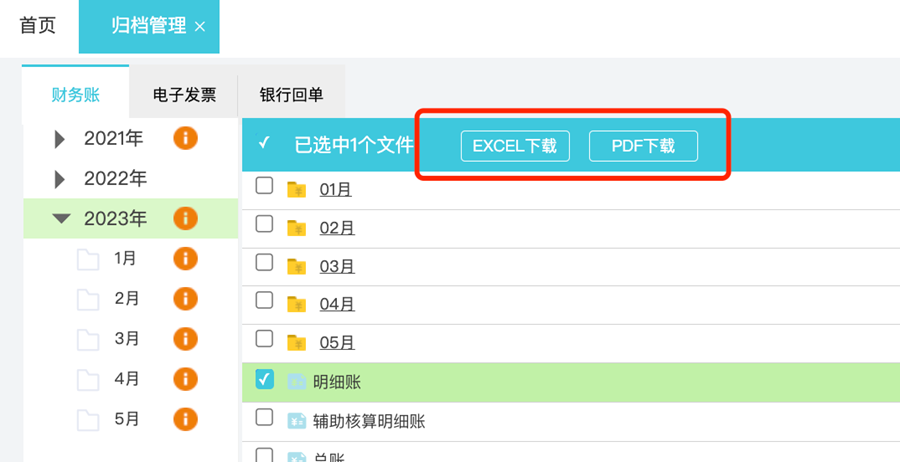Screen dimensions: 900x462
Task: Switch to the 电子发票 tab
Action: point(184,95)
